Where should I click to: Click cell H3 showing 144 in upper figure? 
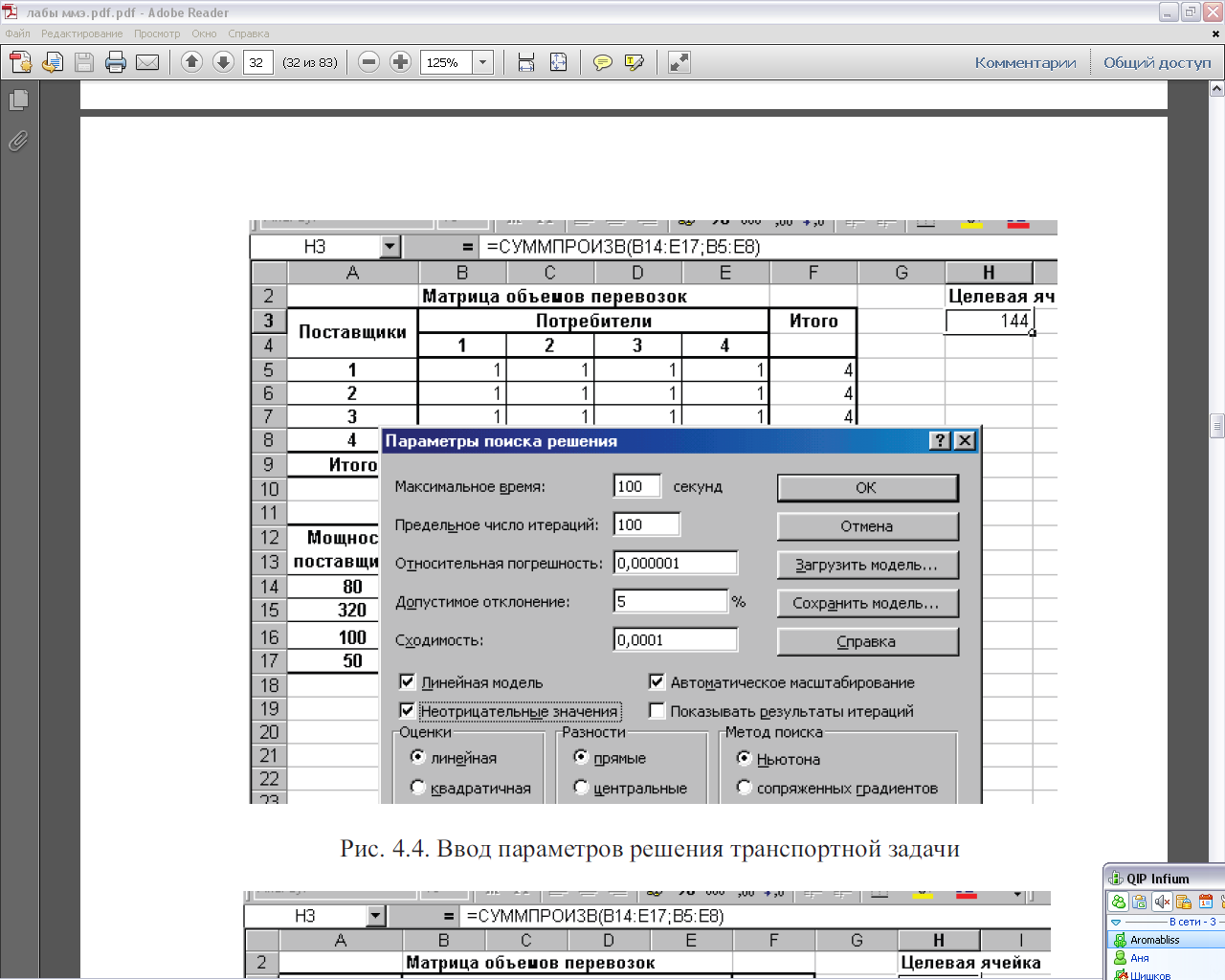989,321
